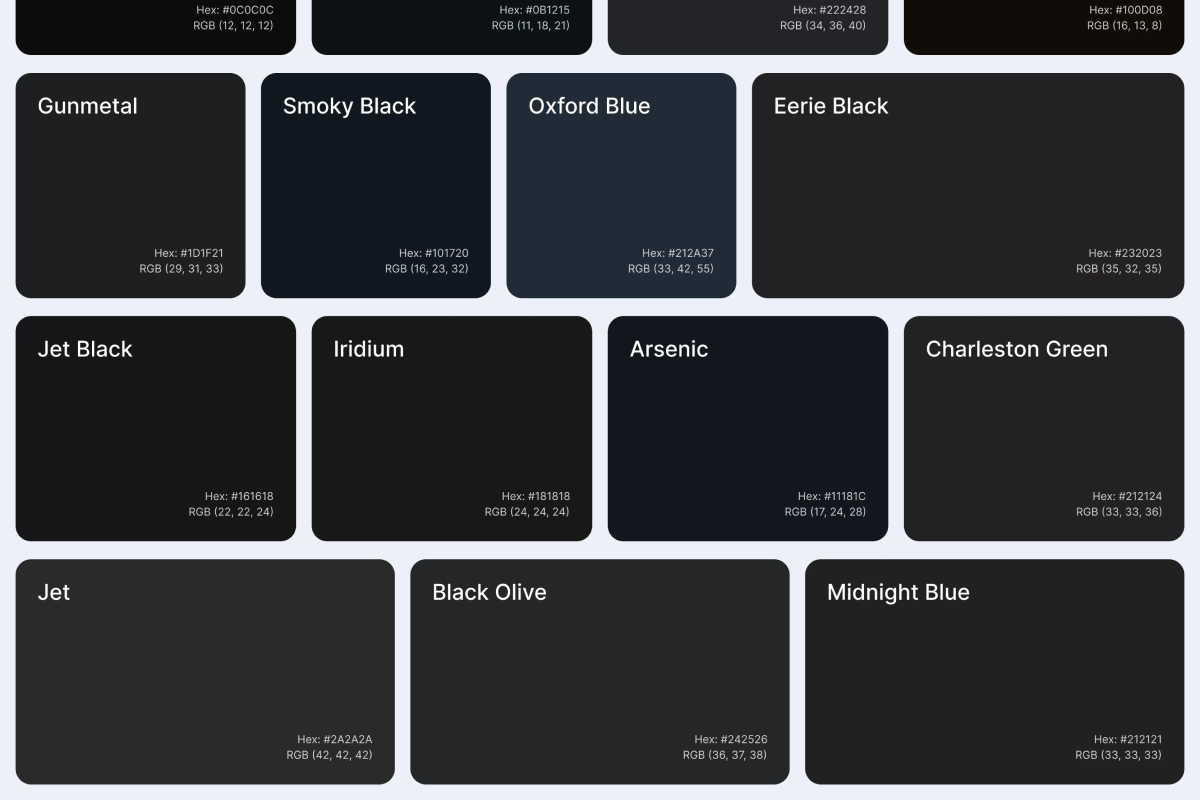The height and width of the screenshot is (800, 1200).
Task: Click the Hex #0B1215 label
Action: click(534, 10)
